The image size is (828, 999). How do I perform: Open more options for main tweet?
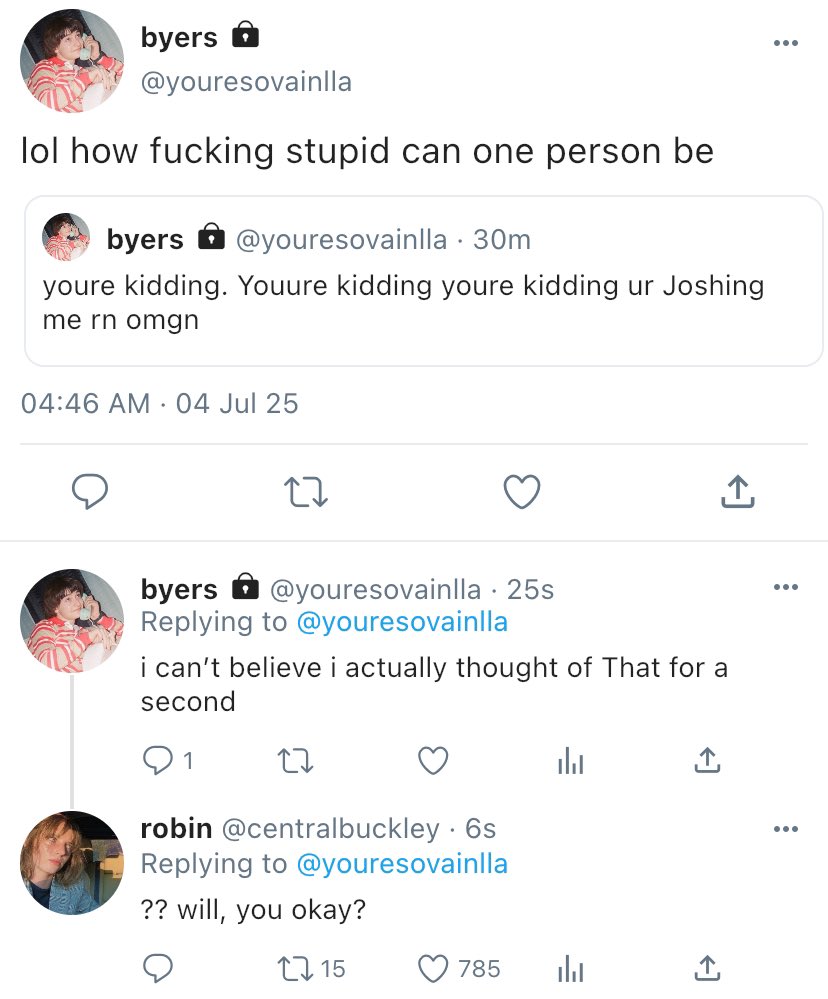[x=786, y=44]
